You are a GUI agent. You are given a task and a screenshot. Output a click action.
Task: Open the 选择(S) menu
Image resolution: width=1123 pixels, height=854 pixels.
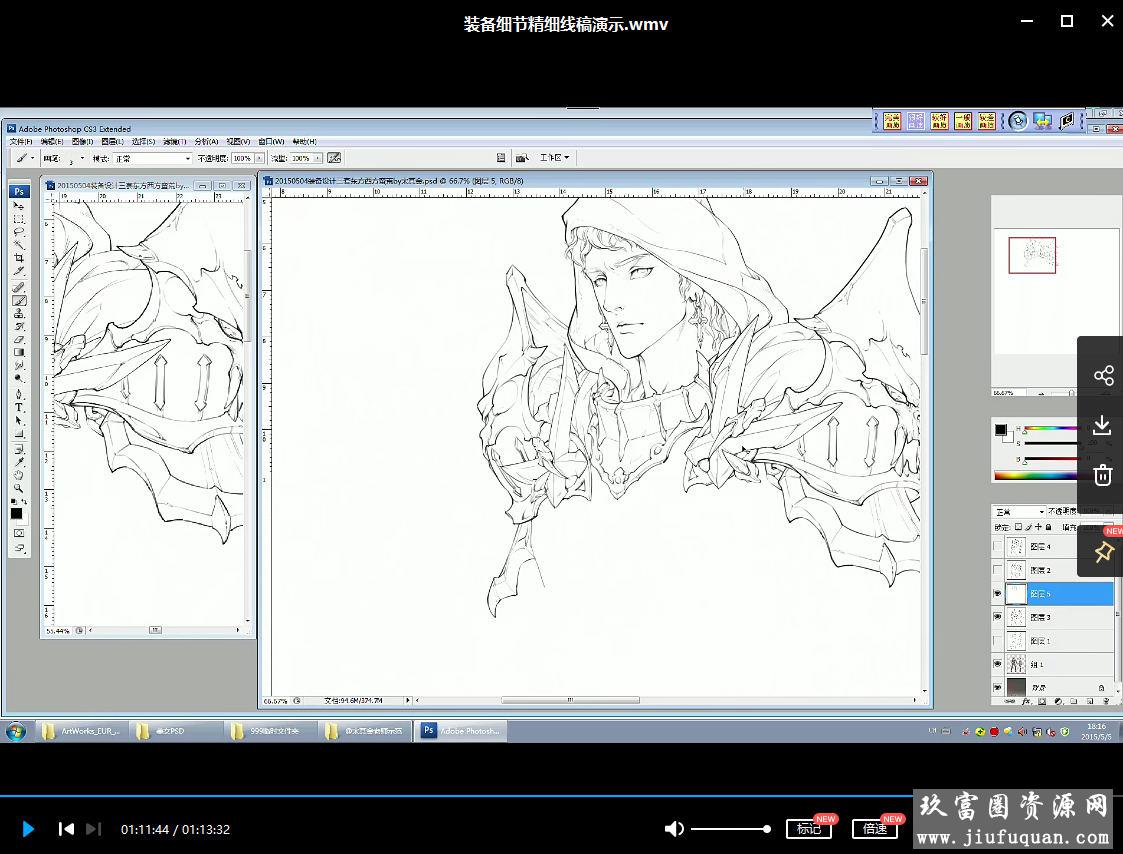[x=144, y=142]
